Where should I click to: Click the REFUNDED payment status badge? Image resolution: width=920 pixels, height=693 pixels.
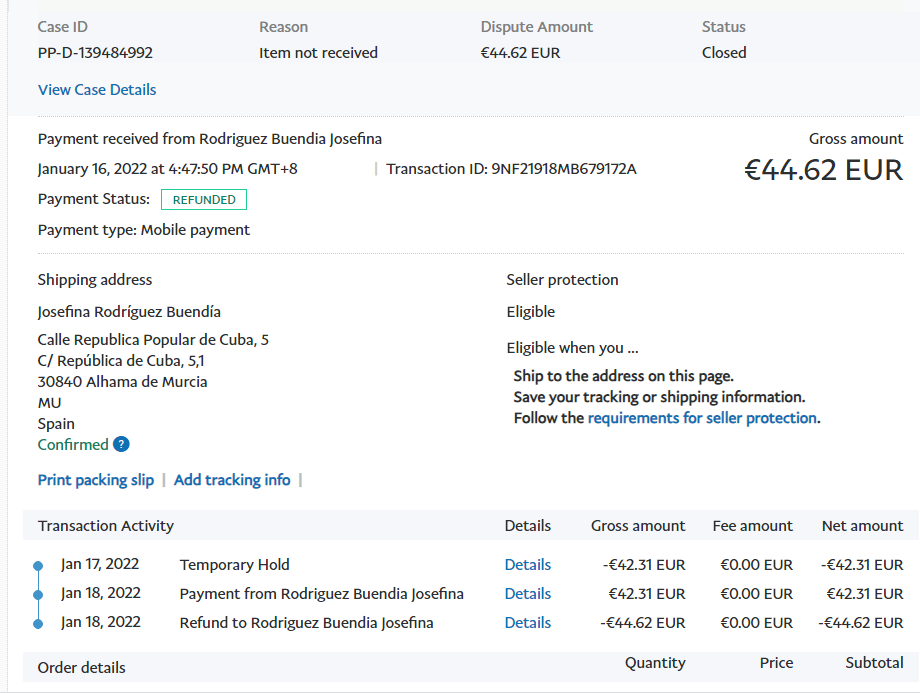(x=204, y=200)
